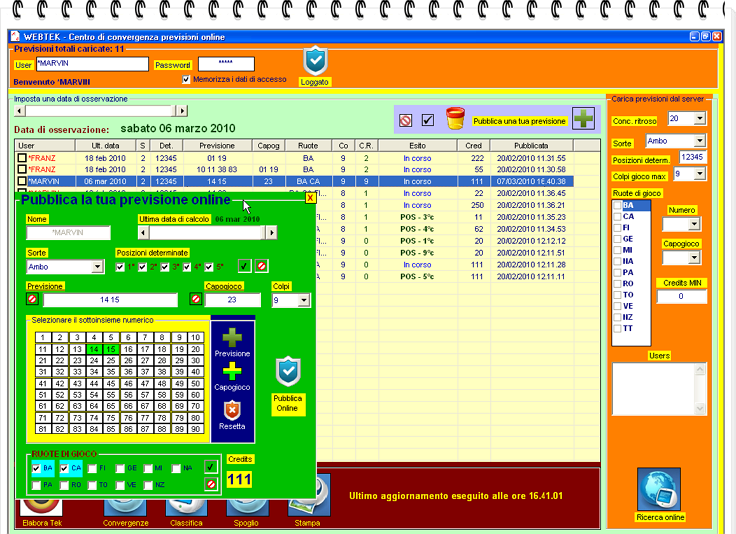Clear Previsione field with red prohibition icon

(x=32, y=299)
